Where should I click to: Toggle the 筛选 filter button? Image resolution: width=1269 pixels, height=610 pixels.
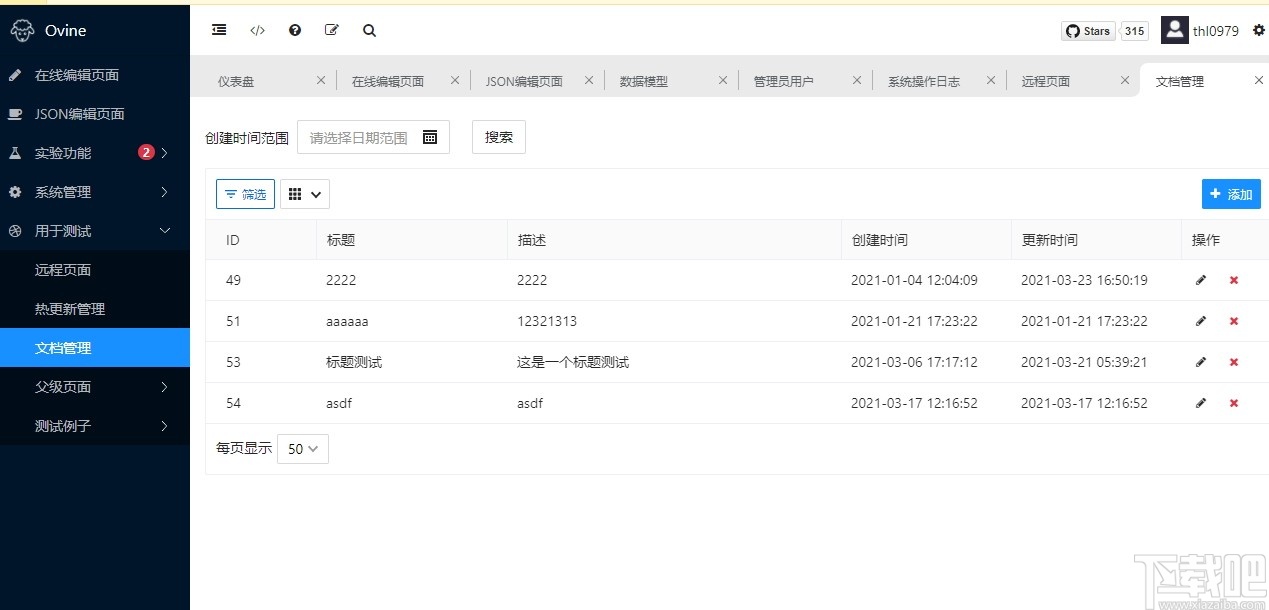[x=244, y=193]
